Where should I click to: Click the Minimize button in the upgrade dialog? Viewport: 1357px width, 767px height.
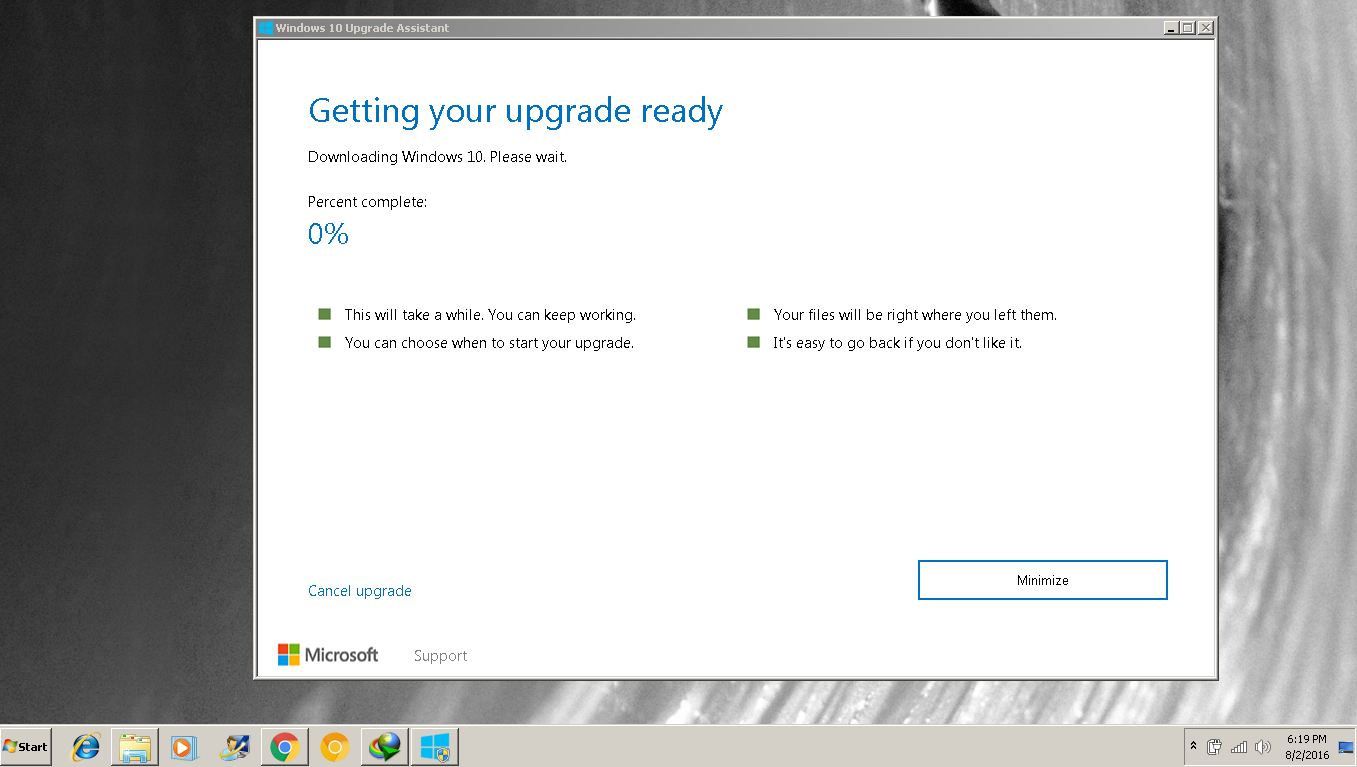[x=1042, y=580]
